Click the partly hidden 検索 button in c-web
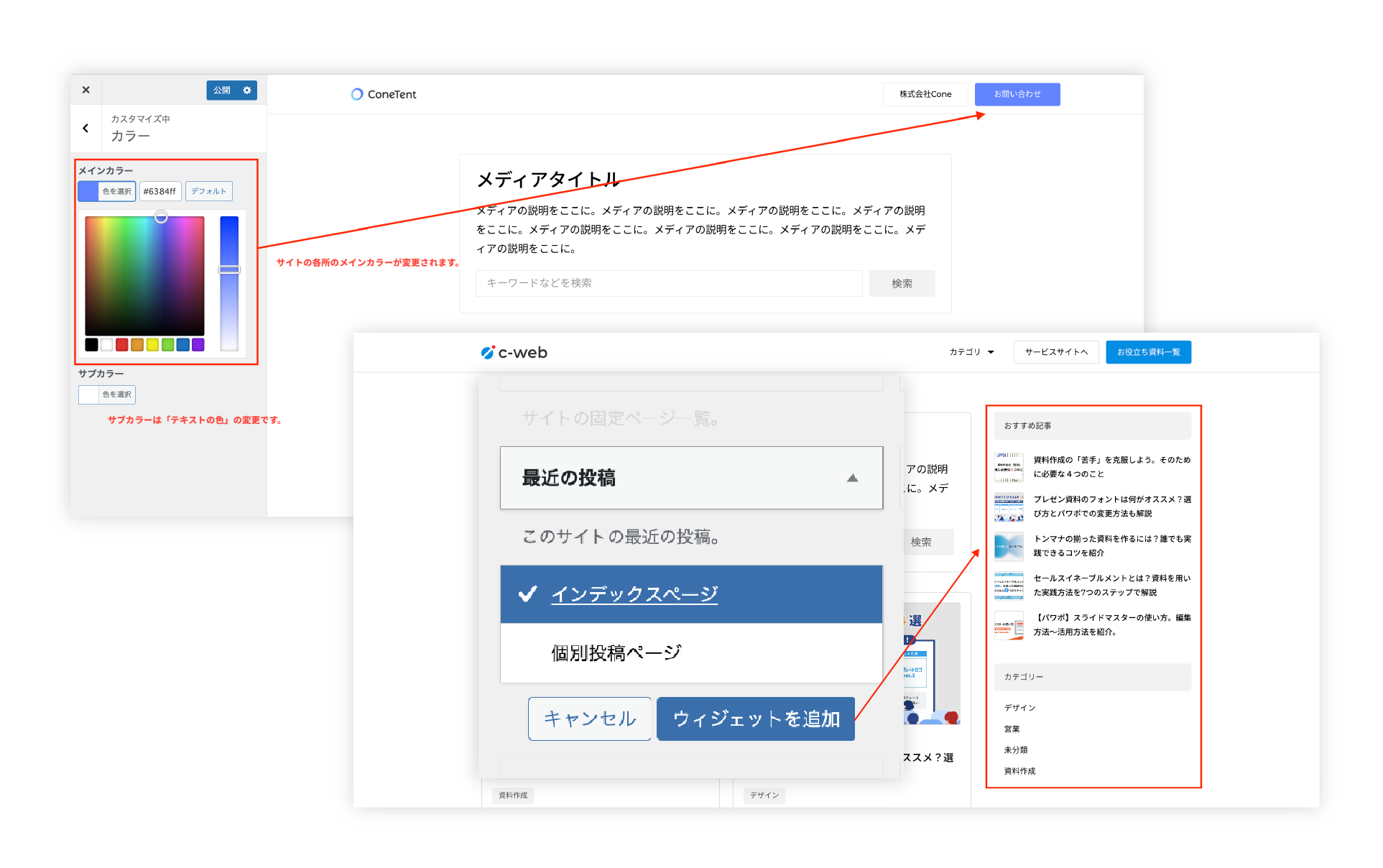Screen dimensions: 1383x868 click(x=928, y=542)
